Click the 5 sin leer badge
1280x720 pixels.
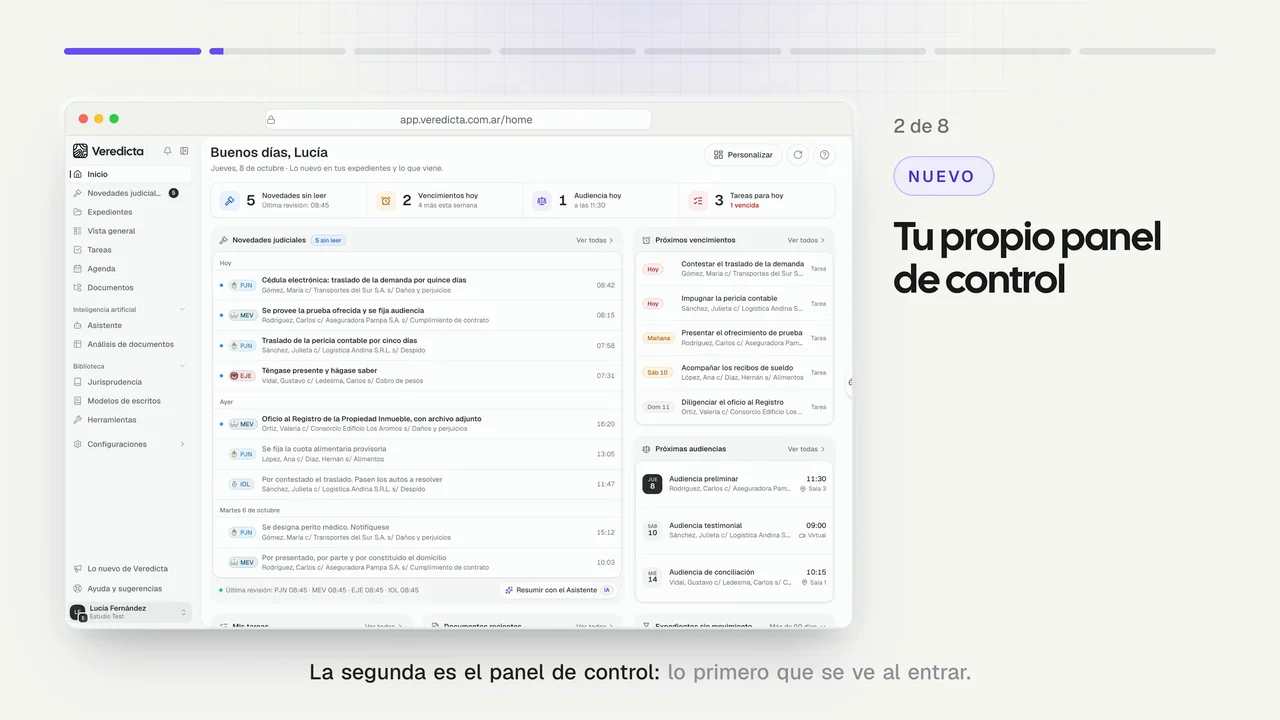click(329, 240)
